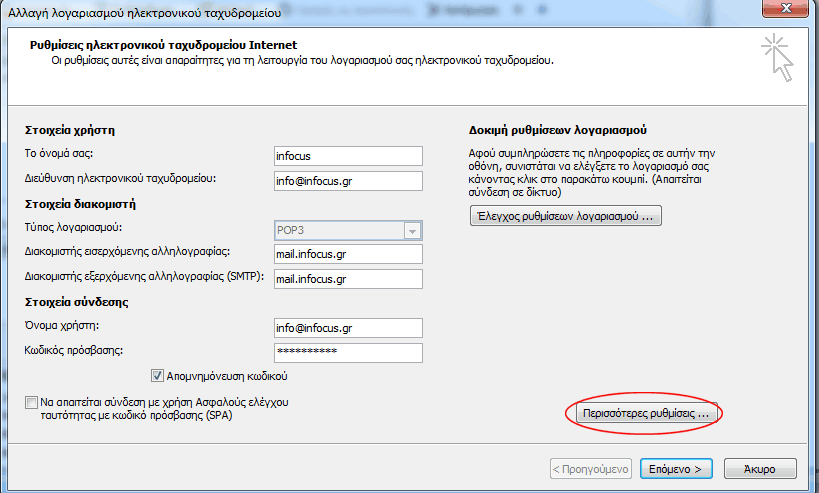Click the 'Δοκιμή ρυθμίσεων λογαριασμού' heading
This screenshot has height=493, width=819.
pos(558,130)
